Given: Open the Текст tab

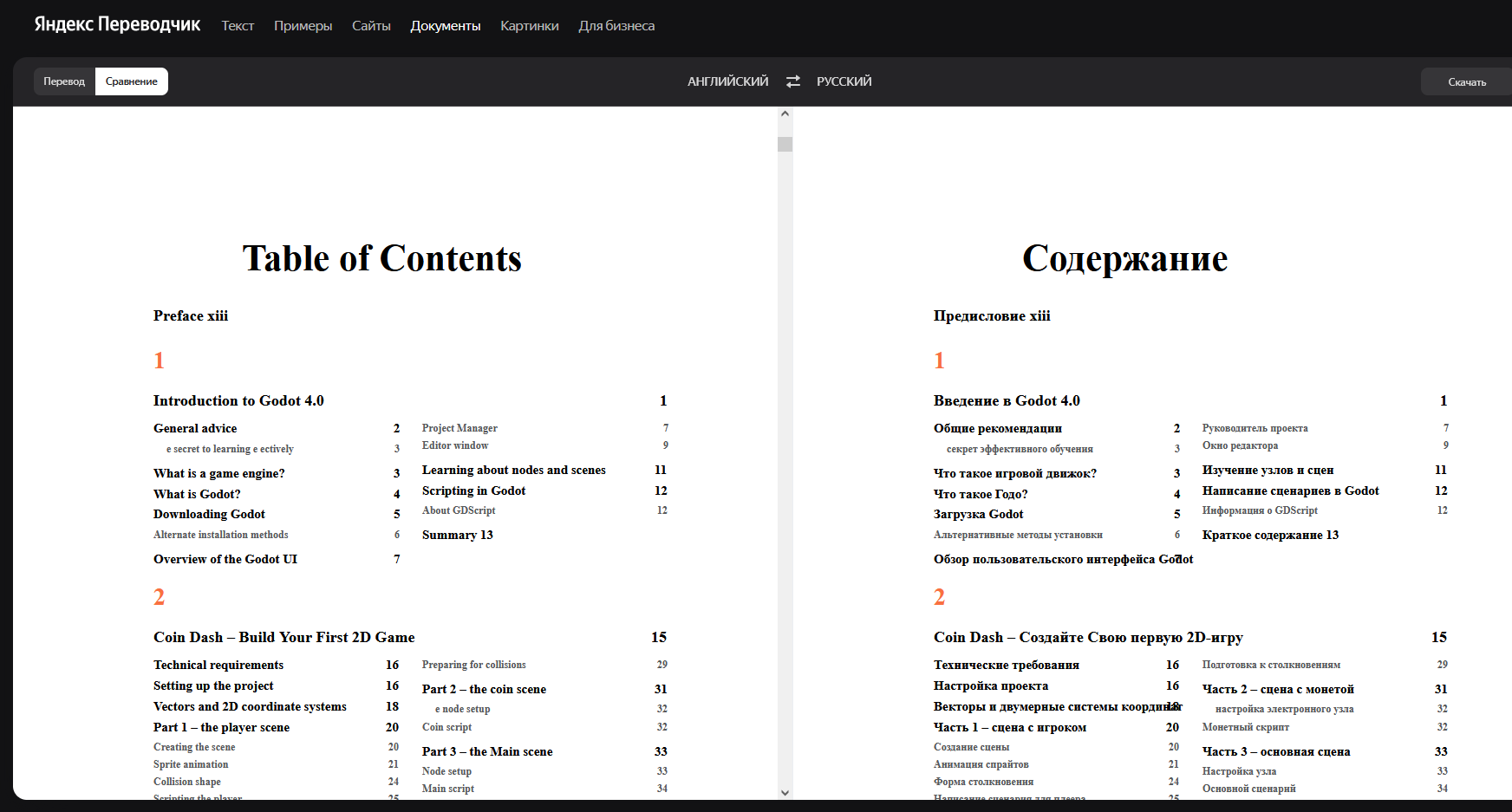Looking at the screenshot, I should 238,26.
